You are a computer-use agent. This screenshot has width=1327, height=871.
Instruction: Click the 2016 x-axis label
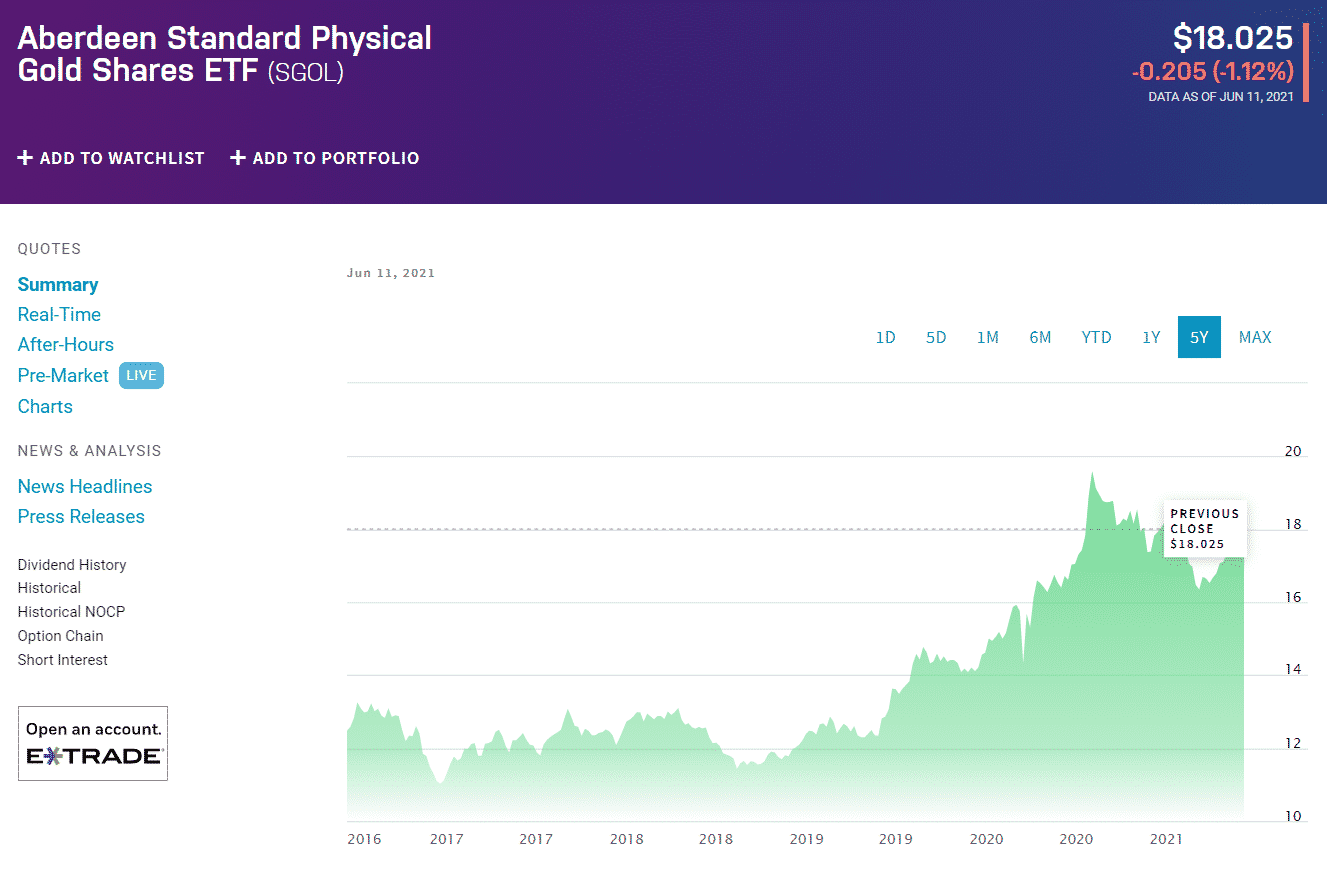pos(364,839)
